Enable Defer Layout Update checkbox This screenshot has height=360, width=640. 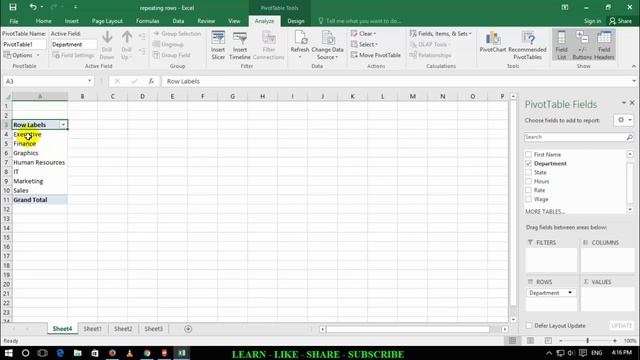(x=529, y=326)
